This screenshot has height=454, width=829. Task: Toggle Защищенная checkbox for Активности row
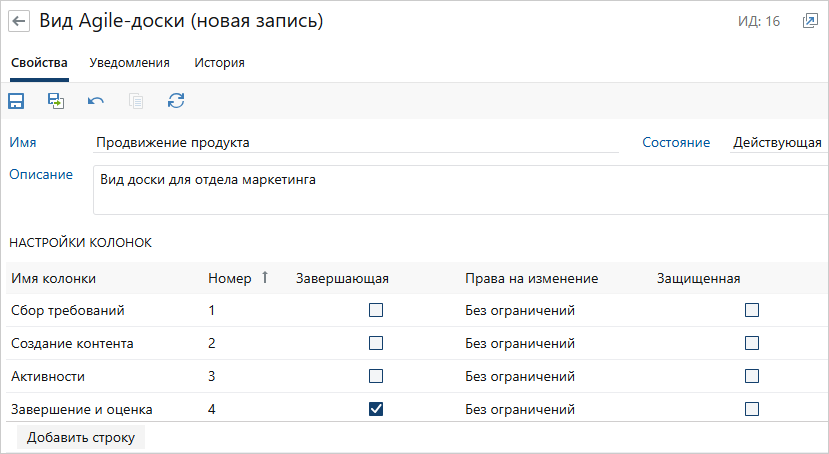752,377
